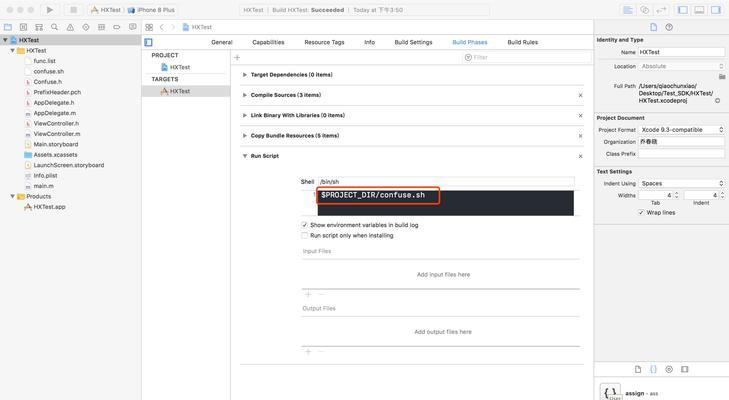Click the build phases Filter field
729x400 pixels.
point(527,57)
